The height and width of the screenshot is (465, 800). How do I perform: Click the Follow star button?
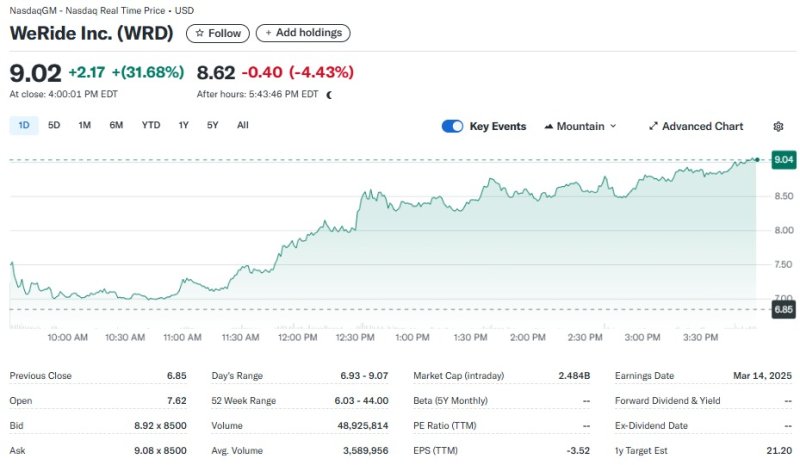[x=218, y=33]
